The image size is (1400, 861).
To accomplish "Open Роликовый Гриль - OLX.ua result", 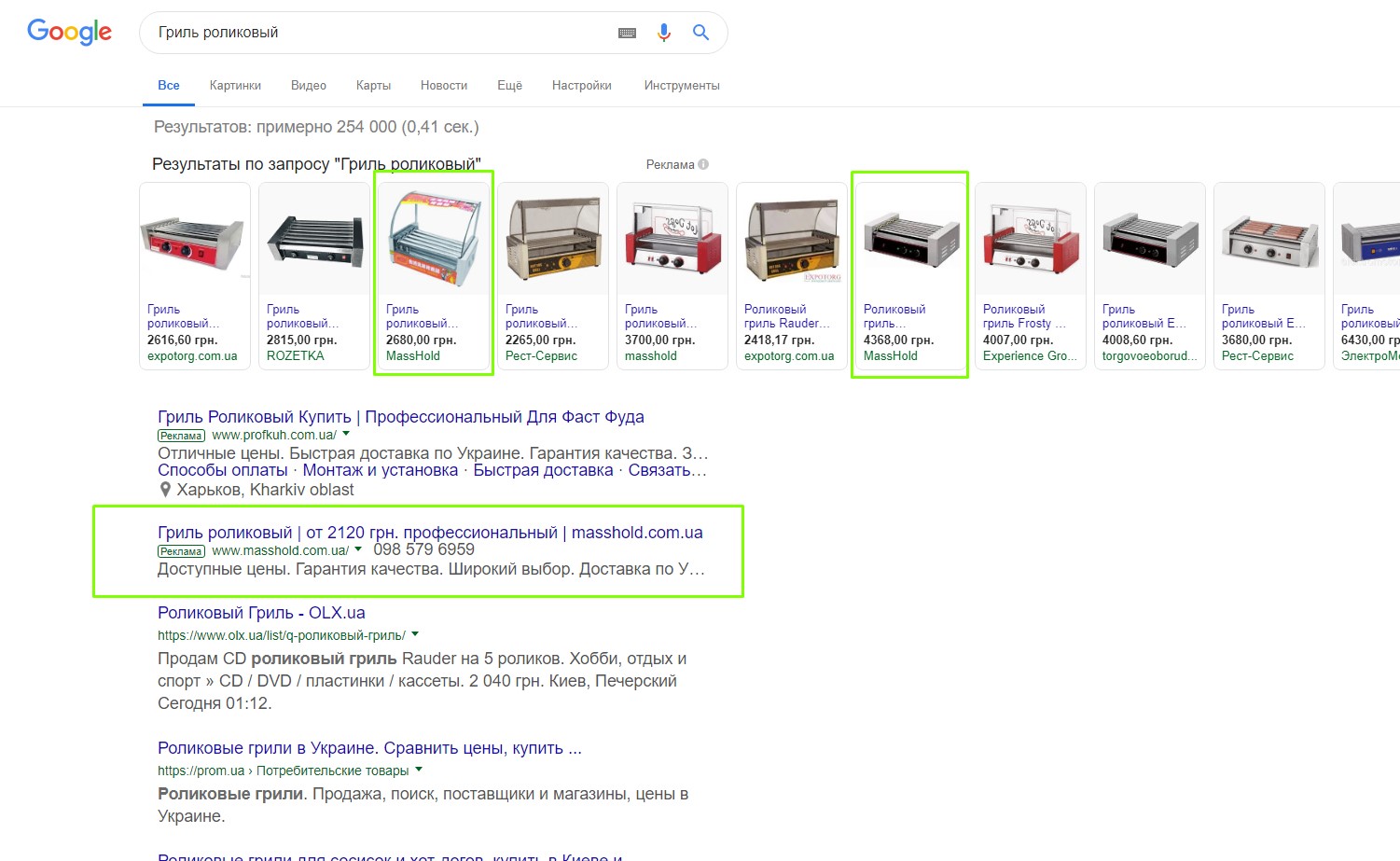I will [x=261, y=613].
